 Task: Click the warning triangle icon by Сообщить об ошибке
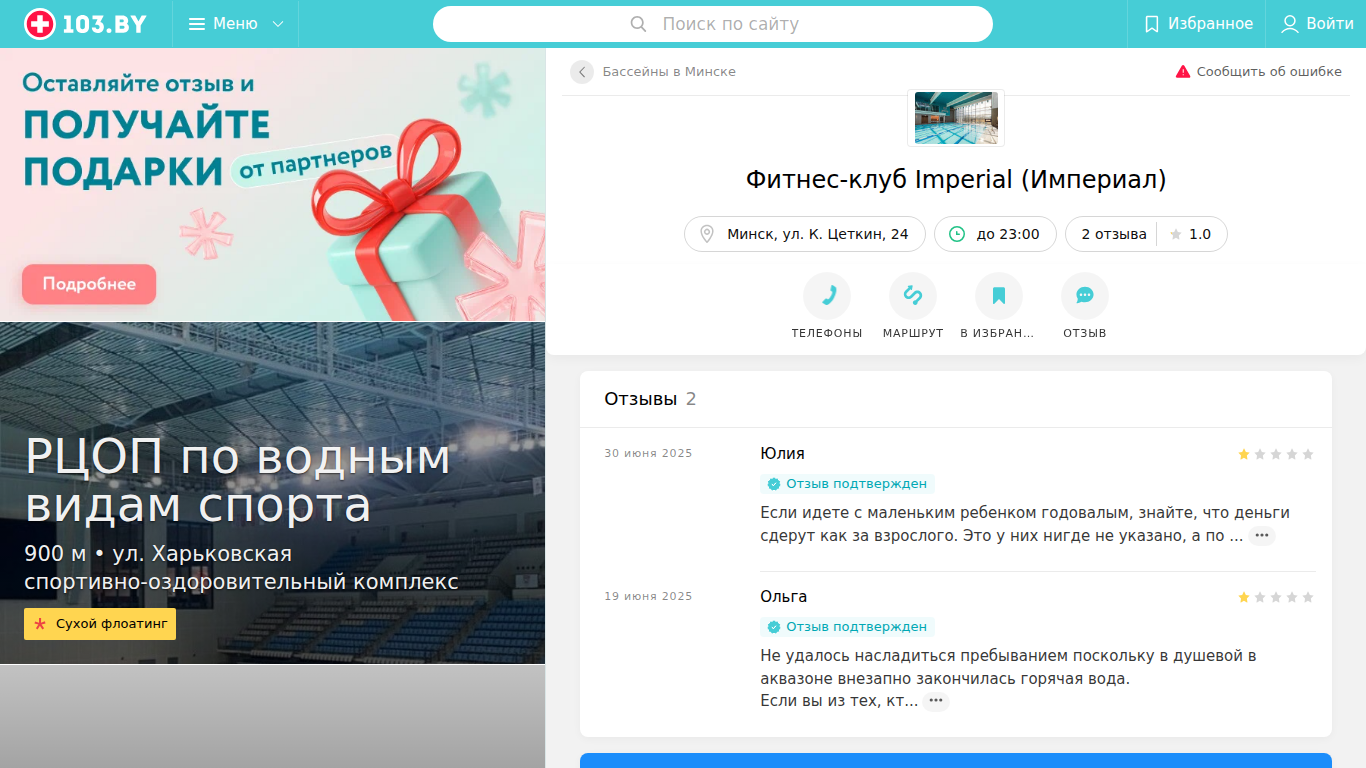tap(1183, 72)
